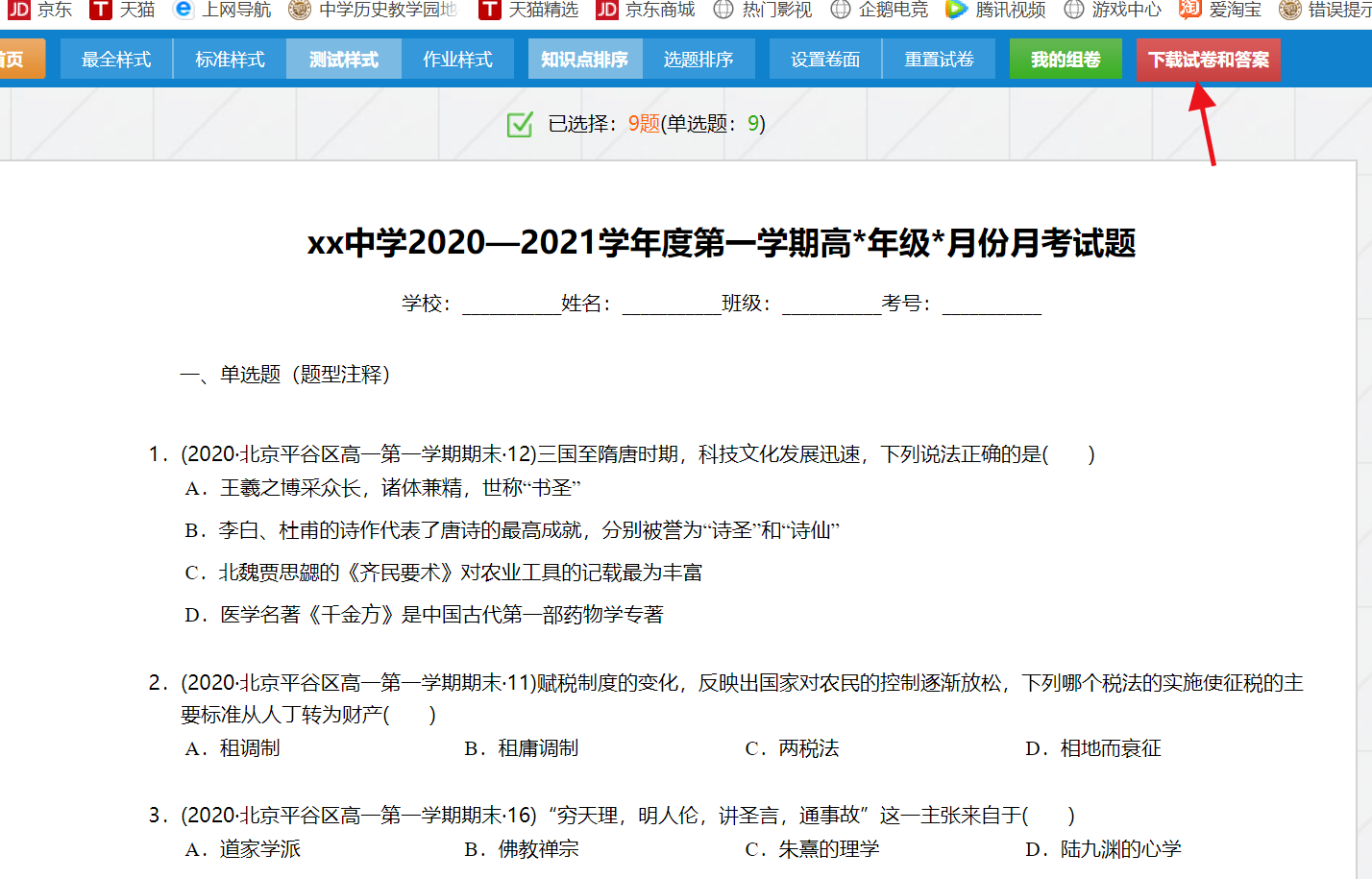1372x879 pixels.
Task: Open 设置卷面 settings
Action: point(825,60)
